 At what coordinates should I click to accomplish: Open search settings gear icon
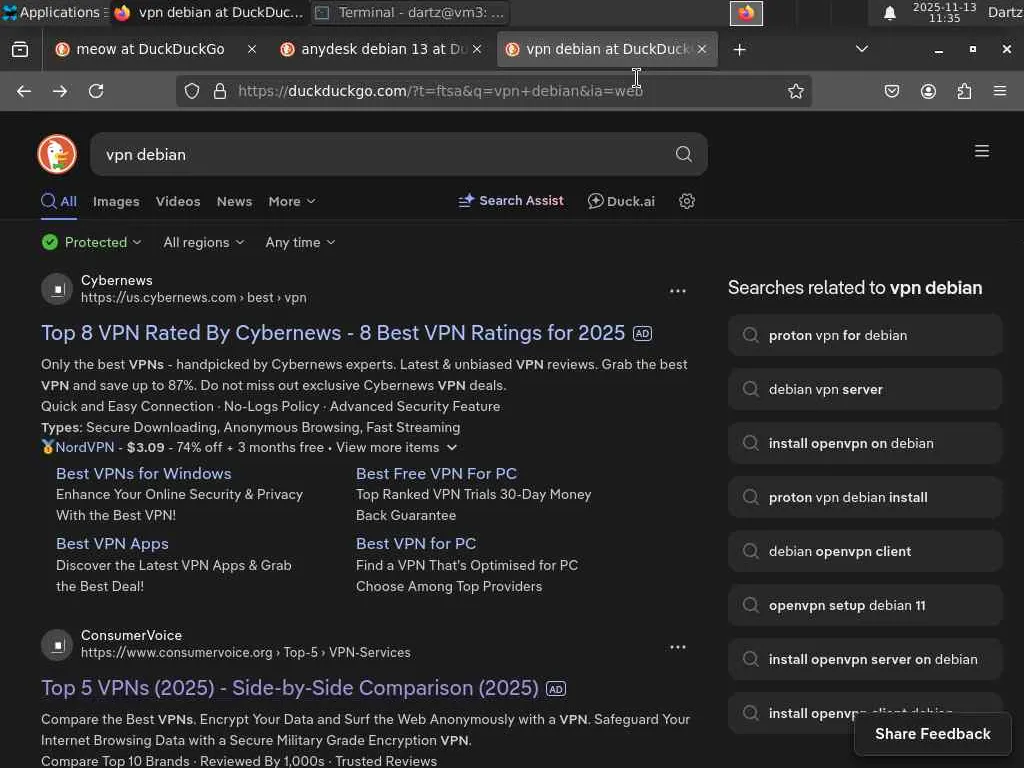(x=686, y=201)
